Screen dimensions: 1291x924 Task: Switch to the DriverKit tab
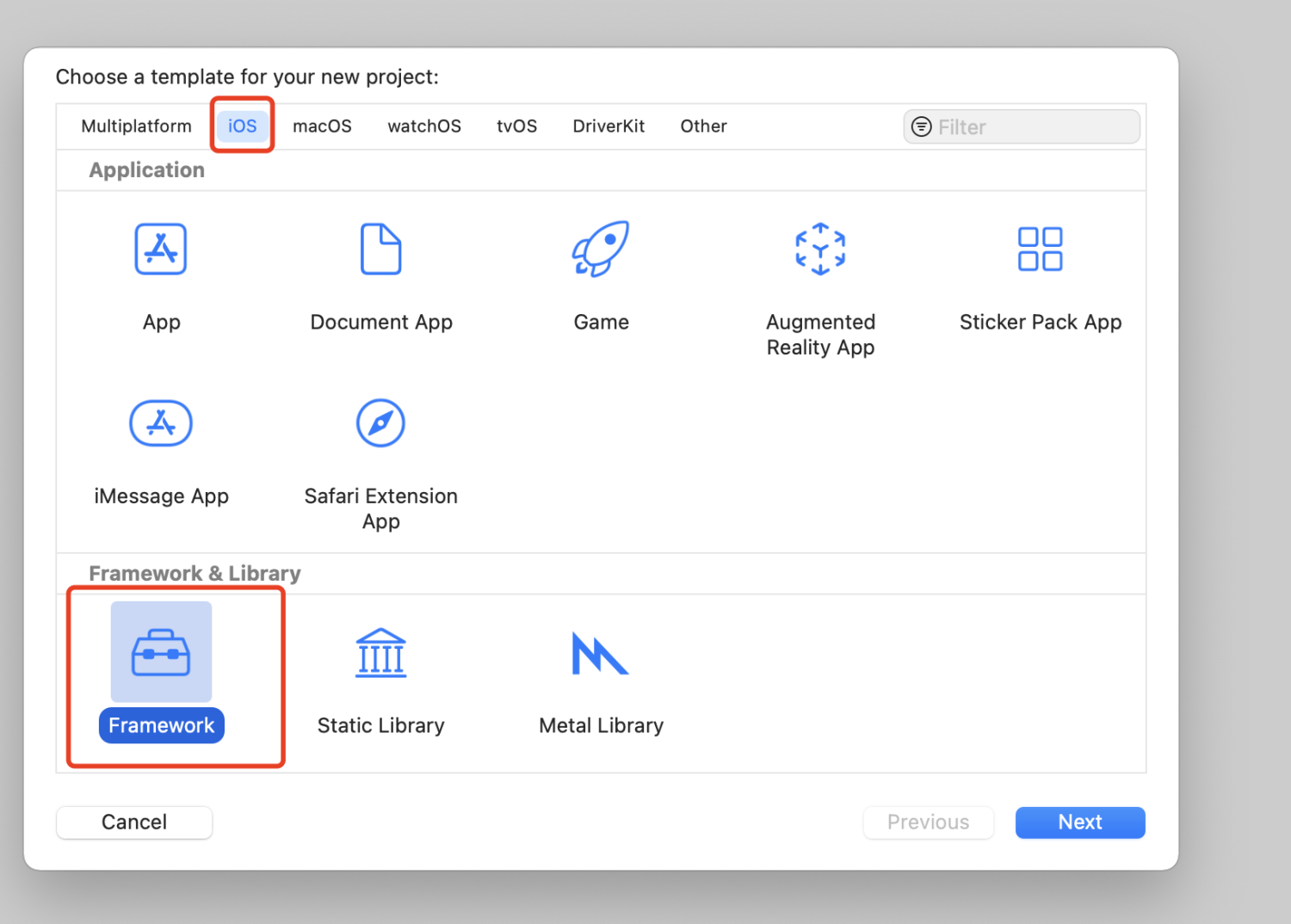(608, 126)
